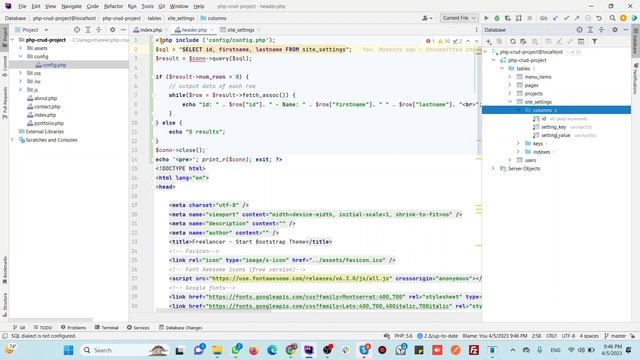
Task: Click the UTF-8 encoding status entry
Action: [x=568, y=336]
